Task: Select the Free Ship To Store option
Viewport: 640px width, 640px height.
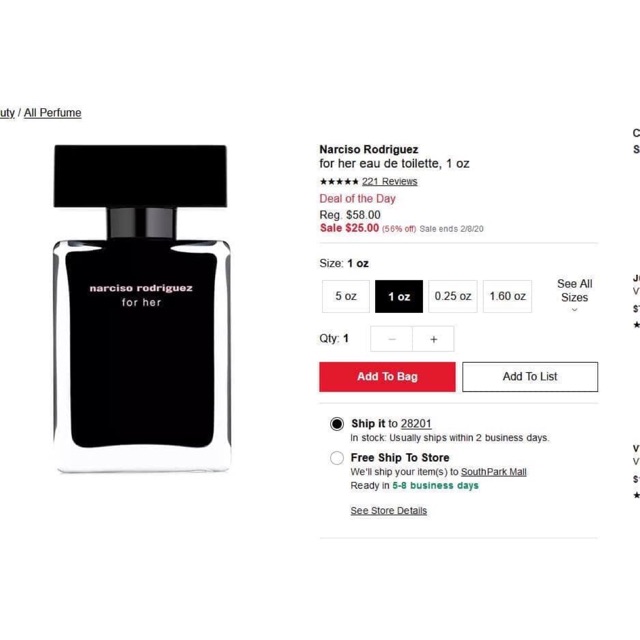Action: click(x=337, y=458)
